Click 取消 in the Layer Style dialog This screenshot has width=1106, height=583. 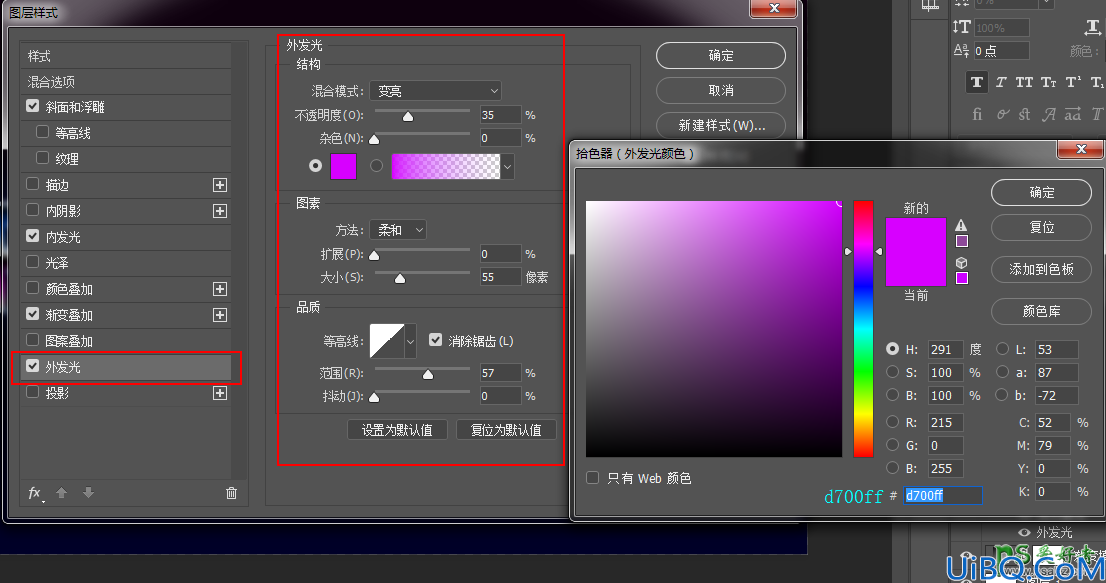(721, 90)
